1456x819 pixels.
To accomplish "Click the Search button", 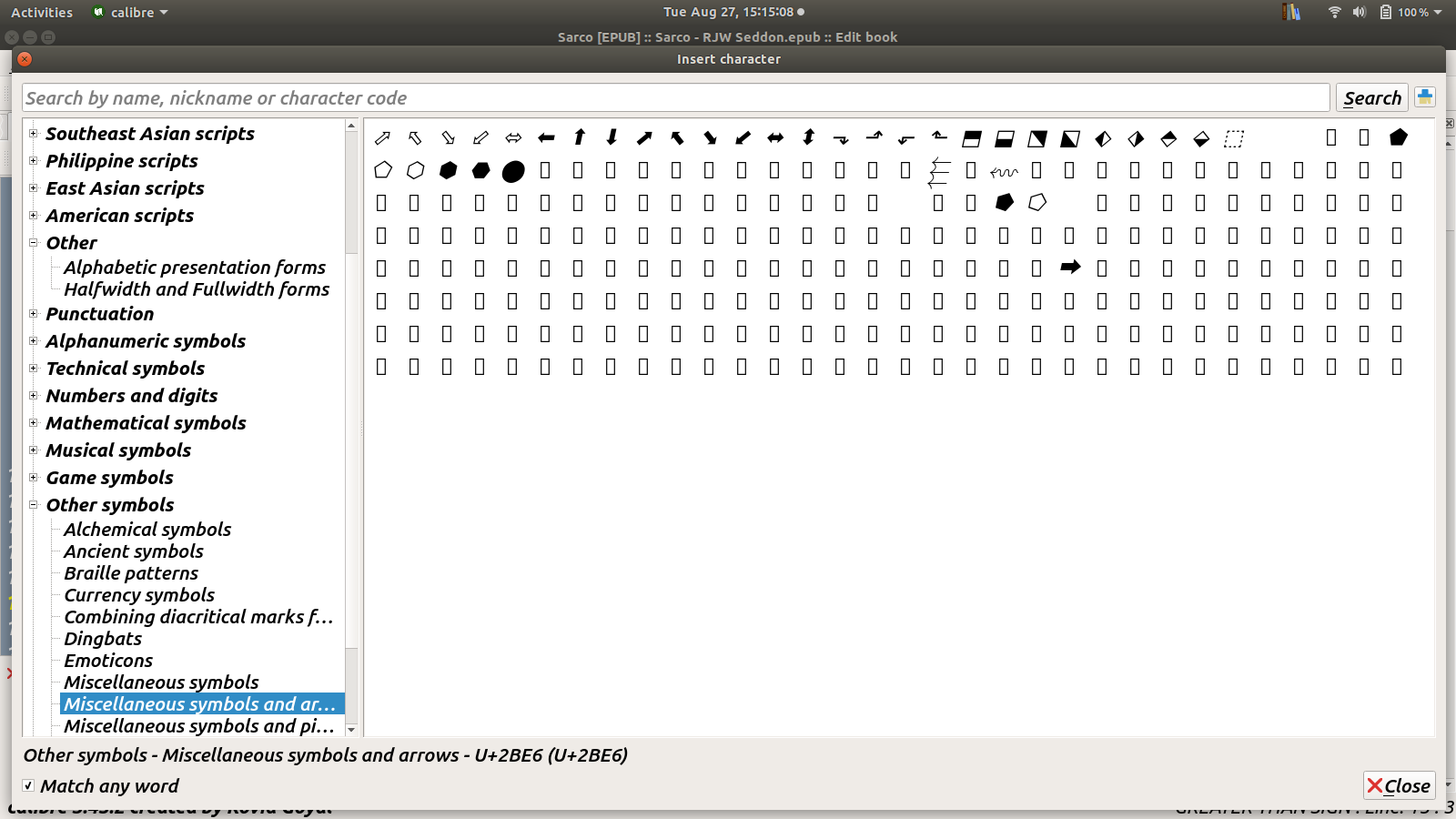I will pos(1372,97).
